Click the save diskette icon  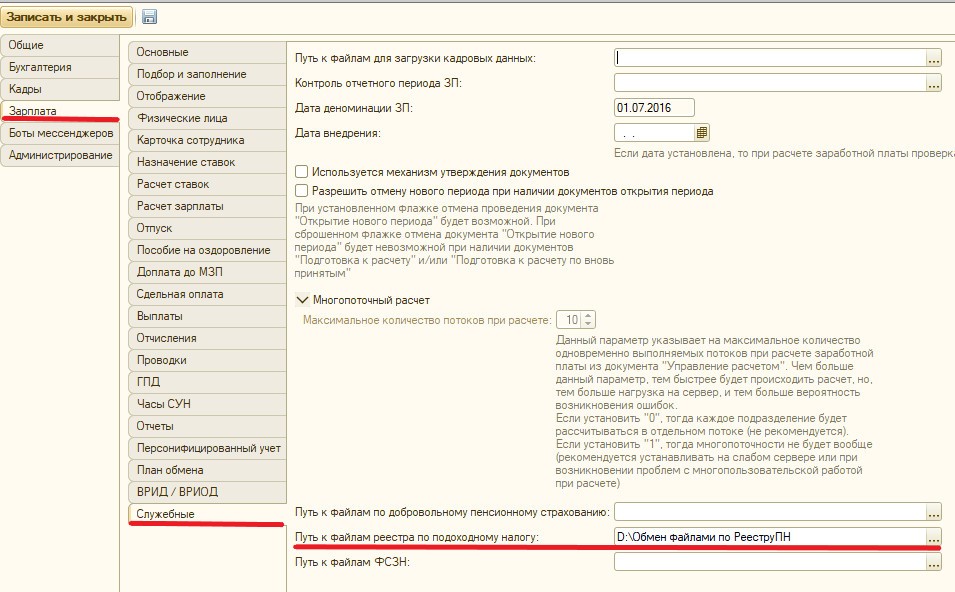150,17
